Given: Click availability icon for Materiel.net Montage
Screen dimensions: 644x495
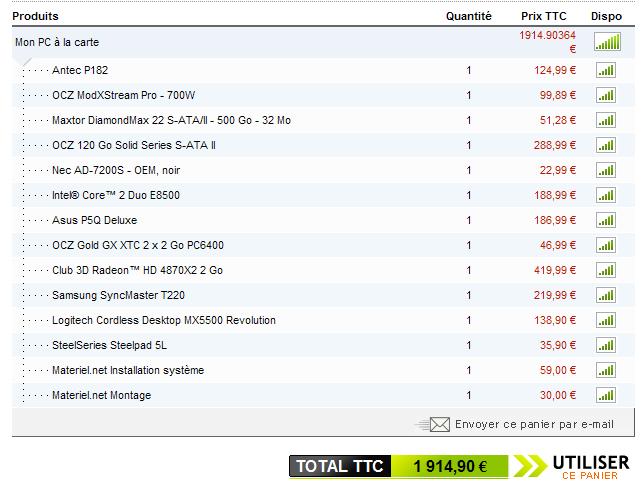Looking at the screenshot, I should click(x=606, y=396).
